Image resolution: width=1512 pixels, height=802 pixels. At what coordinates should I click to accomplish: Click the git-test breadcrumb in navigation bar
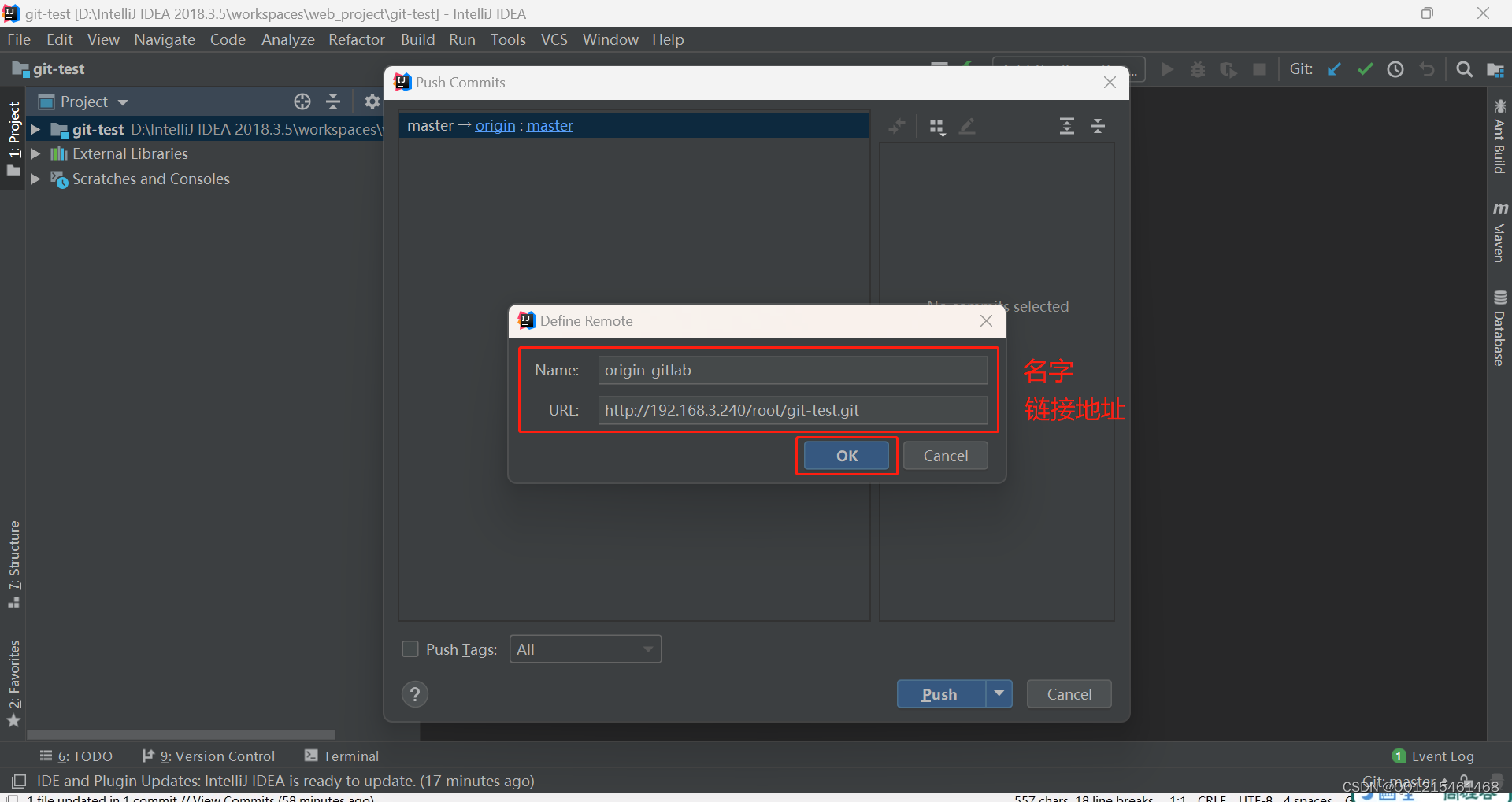[x=49, y=69]
